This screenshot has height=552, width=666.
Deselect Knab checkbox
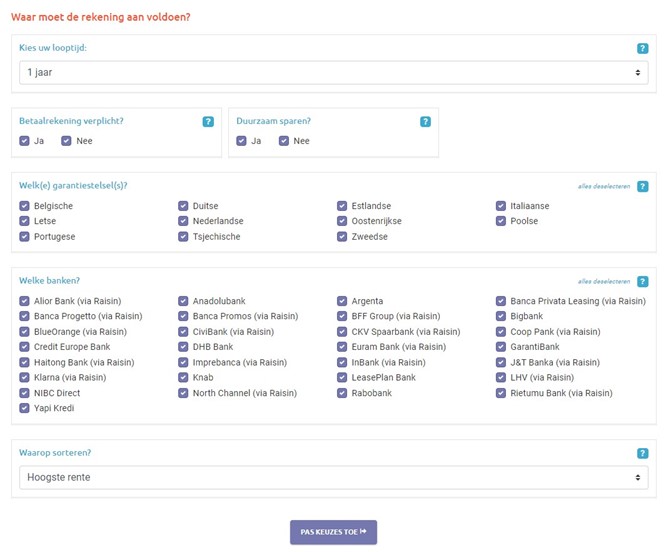coord(183,377)
